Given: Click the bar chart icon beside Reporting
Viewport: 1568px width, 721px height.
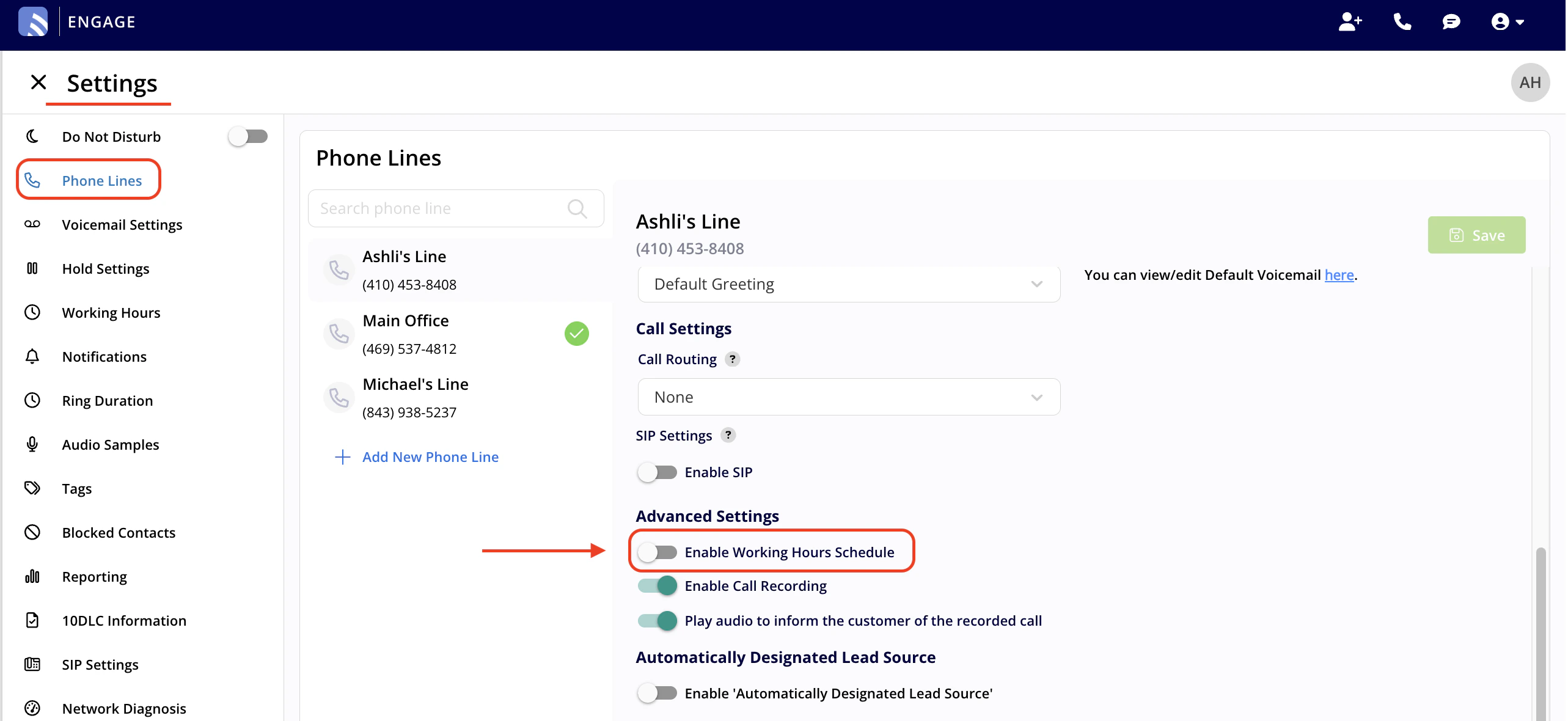Looking at the screenshot, I should [x=32, y=576].
